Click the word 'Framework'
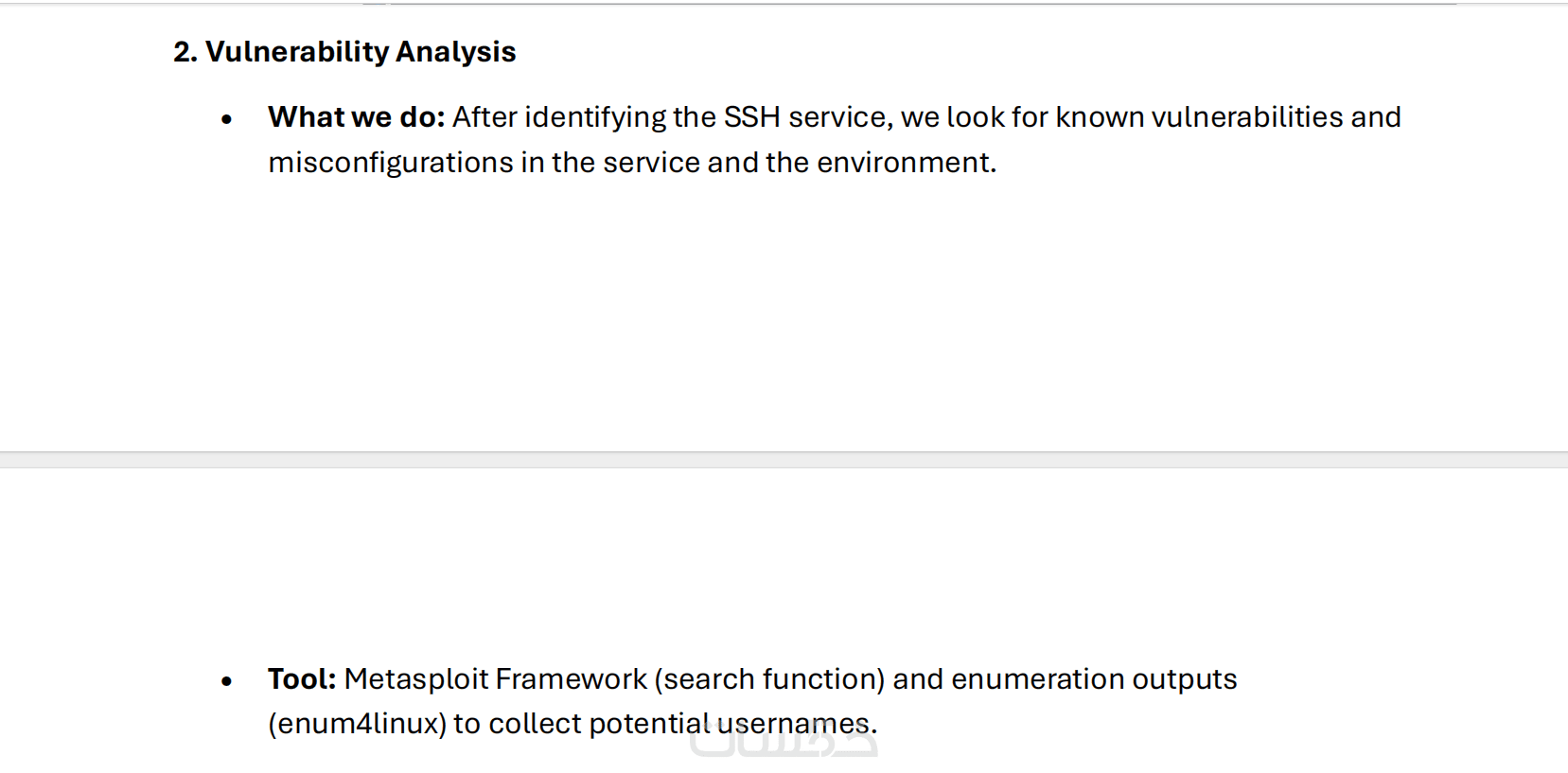 tap(571, 679)
